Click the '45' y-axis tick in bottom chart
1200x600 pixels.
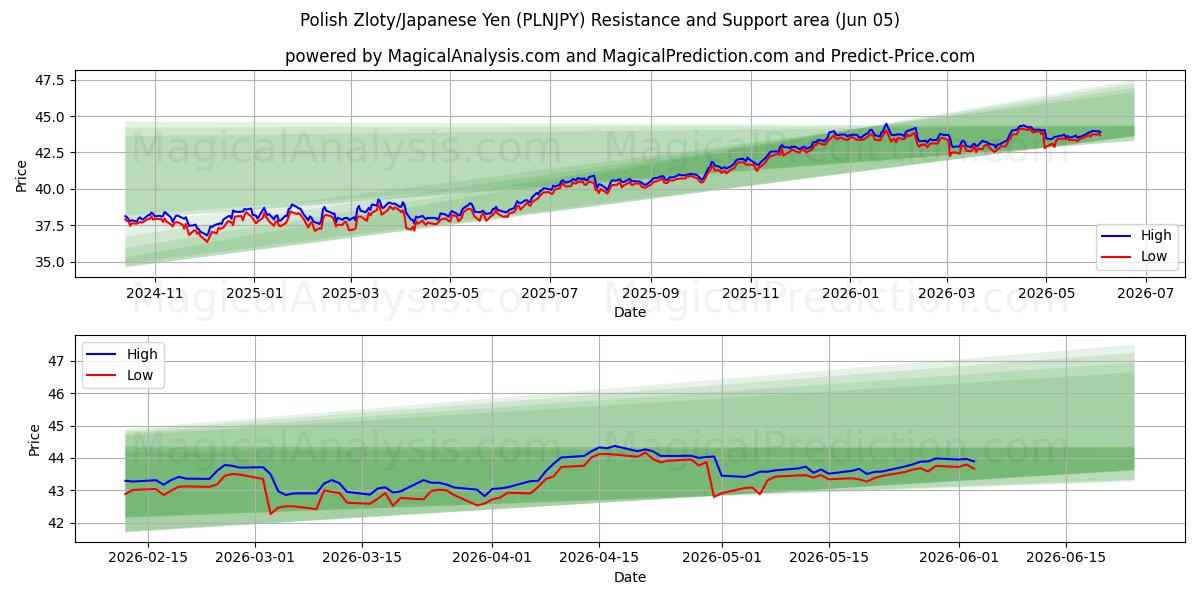point(58,426)
